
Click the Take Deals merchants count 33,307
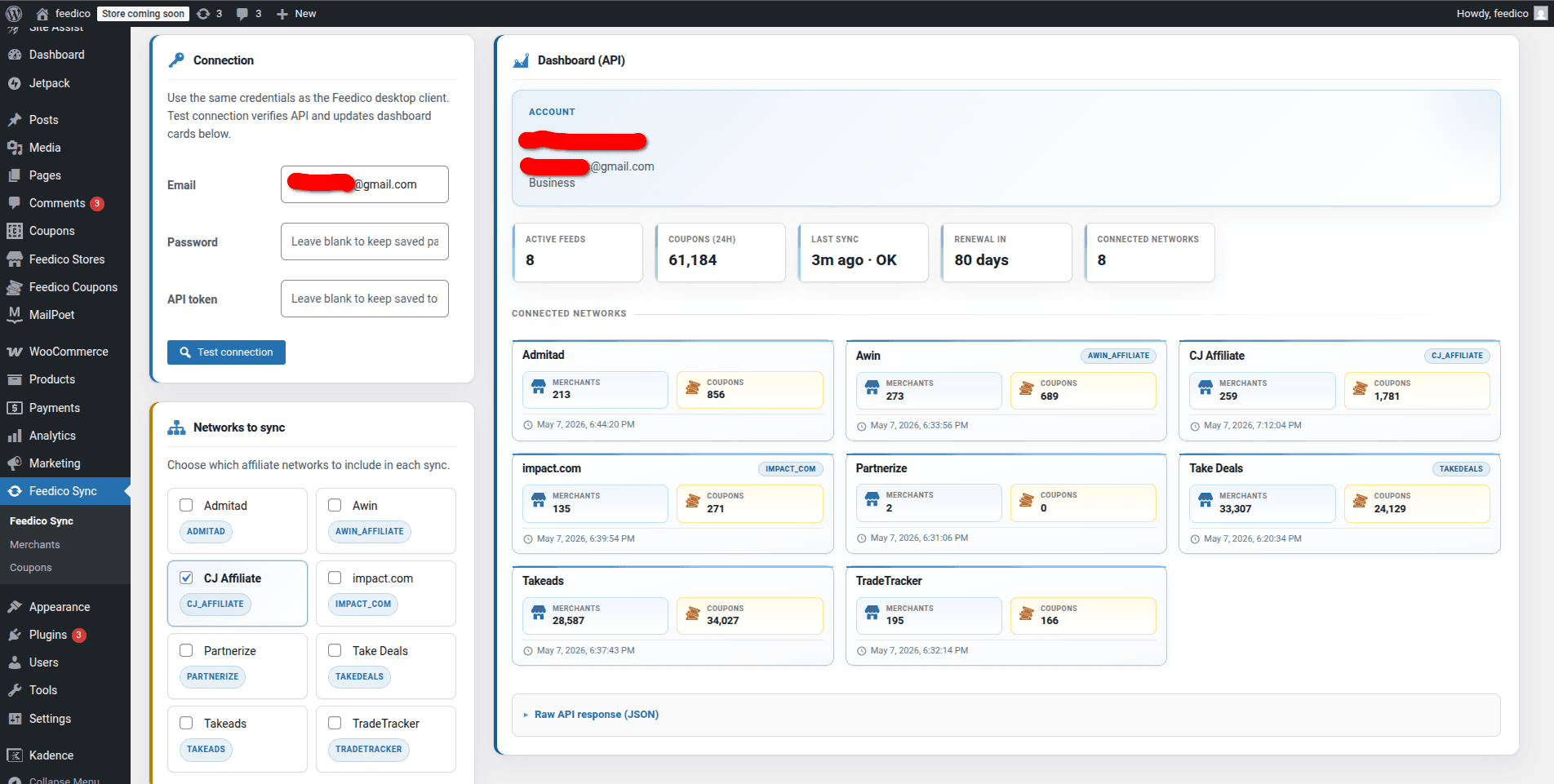[x=1235, y=509]
